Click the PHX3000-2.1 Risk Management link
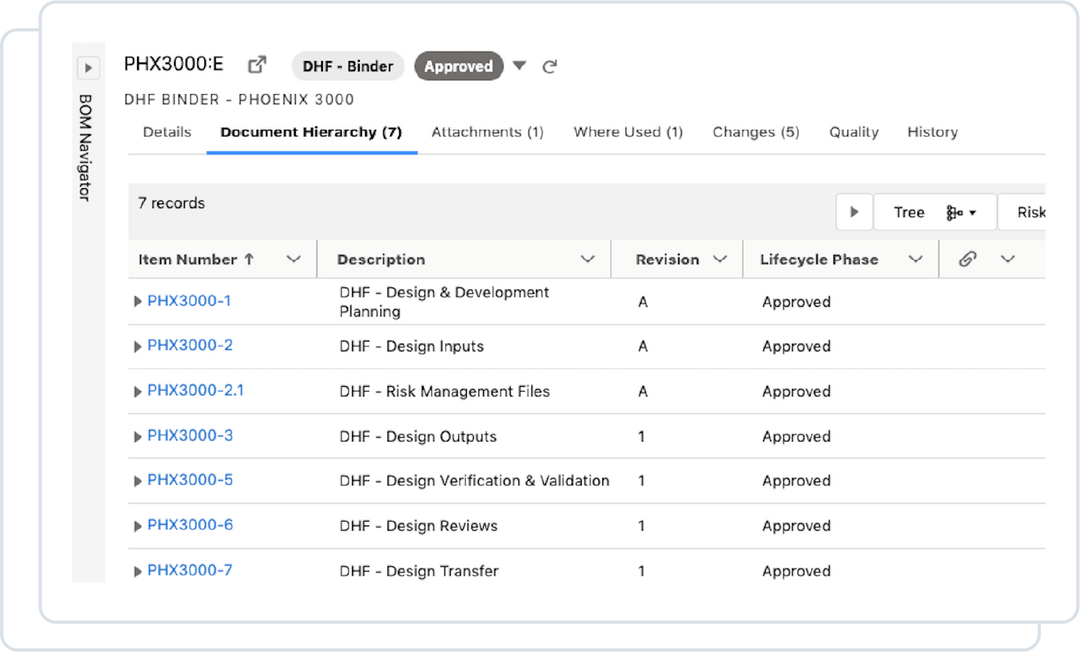 (195, 391)
